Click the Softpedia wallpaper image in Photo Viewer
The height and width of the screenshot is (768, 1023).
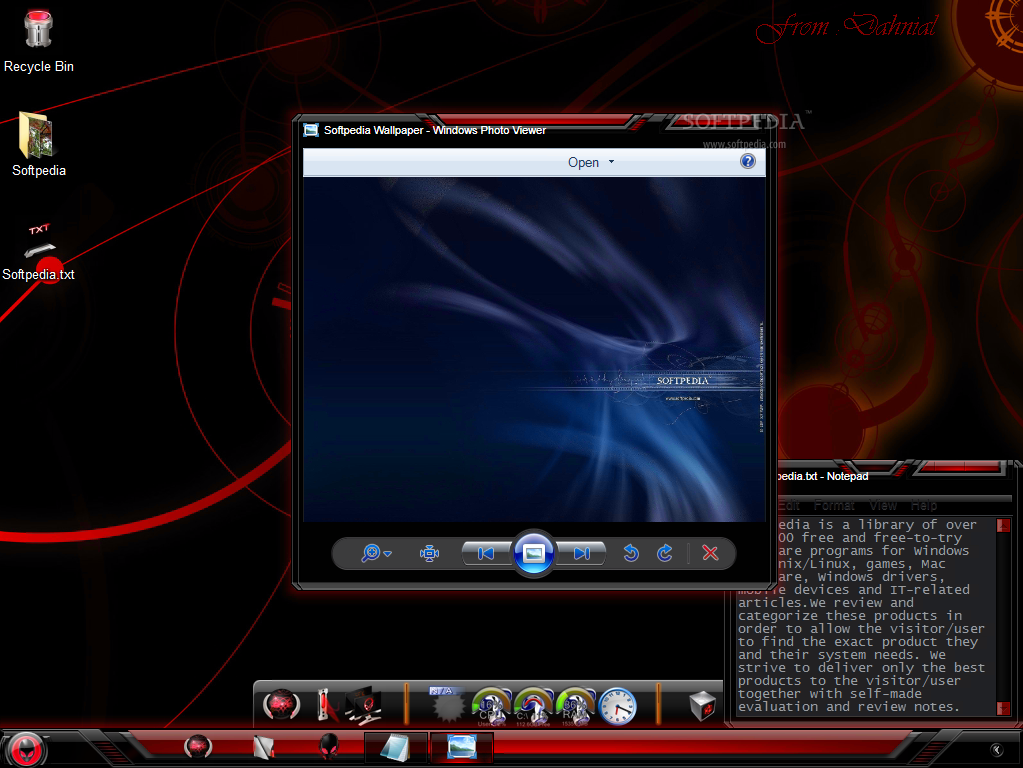point(534,349)
